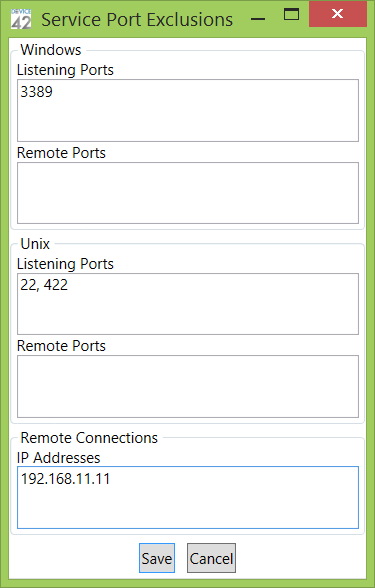Screen dimensions: 375x588
Task: Click the Remote Ports label under Unix
Action: pyautogui.click(x=61, y=346)
